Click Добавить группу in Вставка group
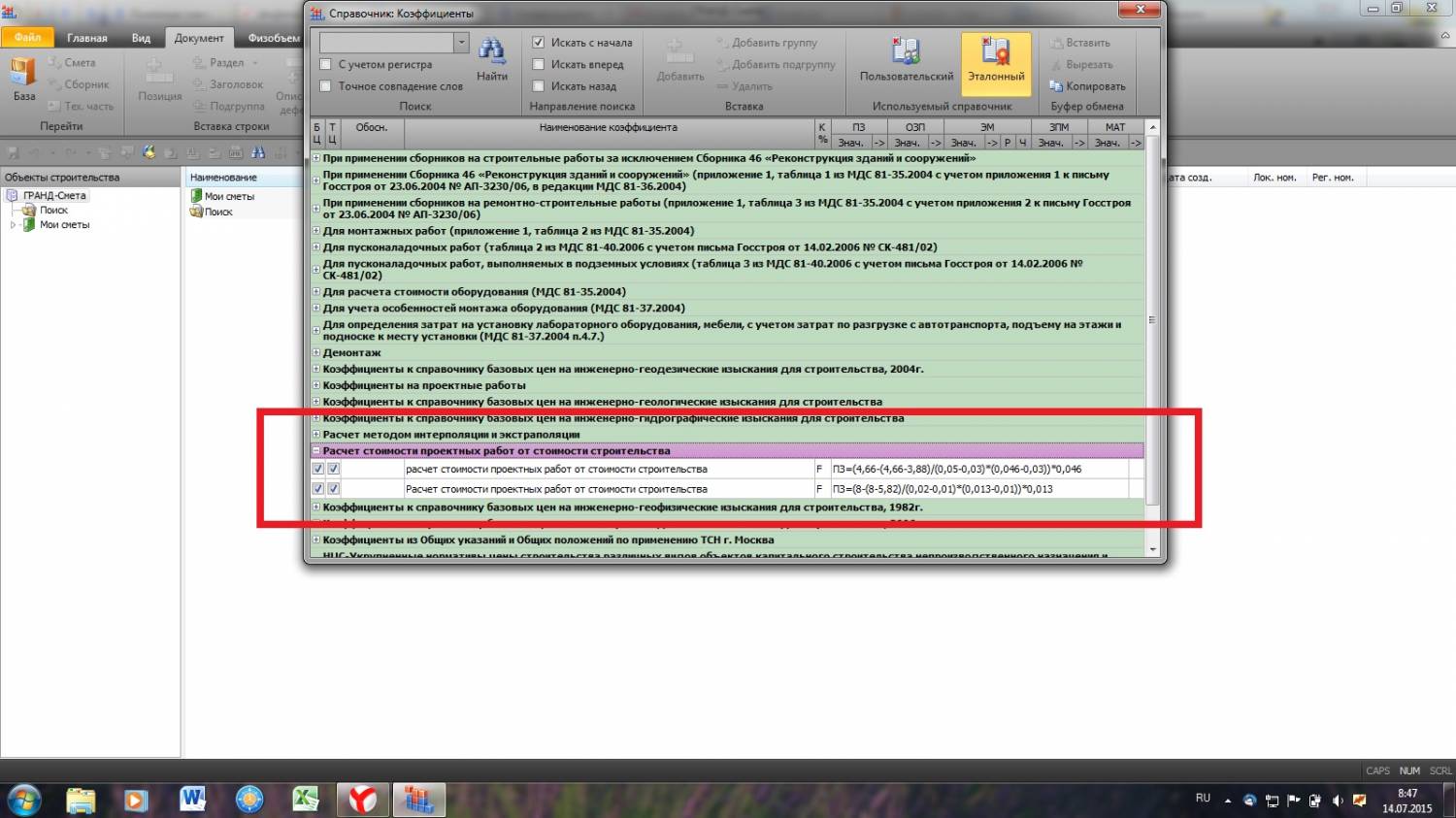 click(x=767, y=43)
